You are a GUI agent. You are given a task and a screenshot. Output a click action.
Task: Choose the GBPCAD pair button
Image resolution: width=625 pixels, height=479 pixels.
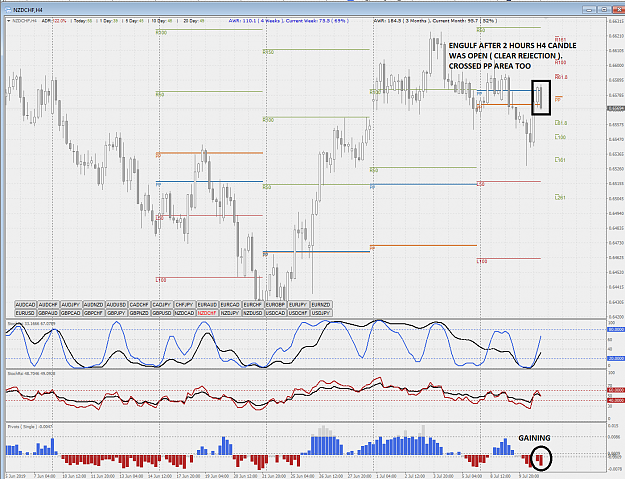[x=71, y=313]
